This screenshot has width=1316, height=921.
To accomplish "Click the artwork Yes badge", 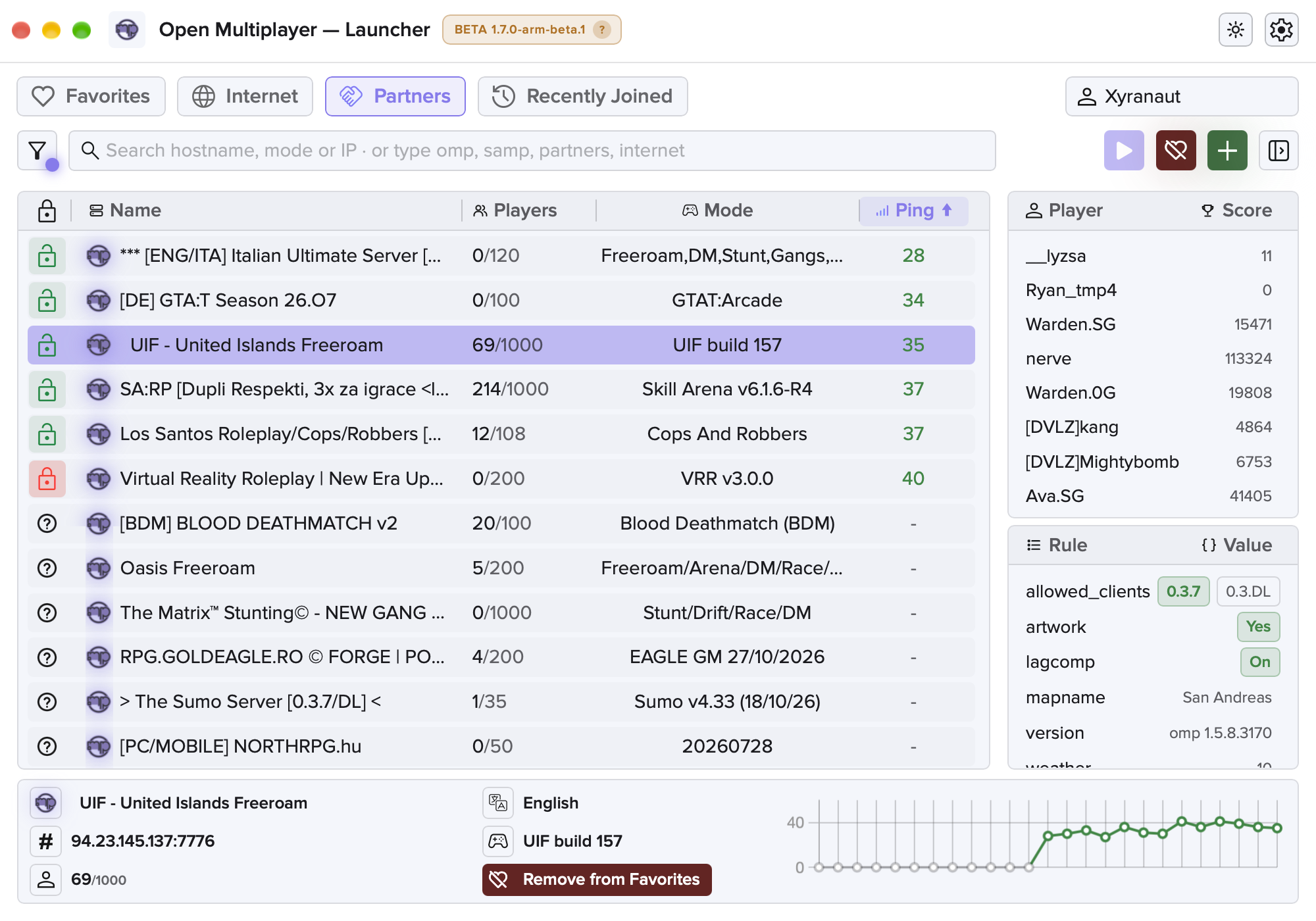I will coord(1258,627).
